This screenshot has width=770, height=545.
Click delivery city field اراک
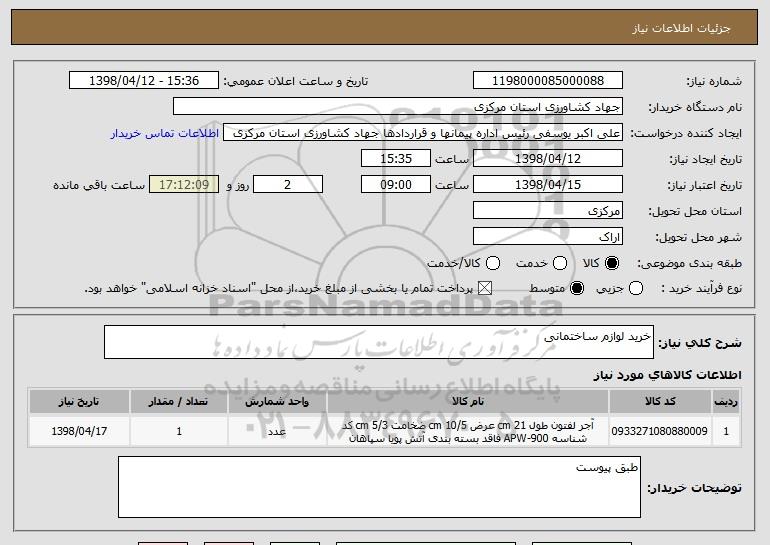pos(548,237)
